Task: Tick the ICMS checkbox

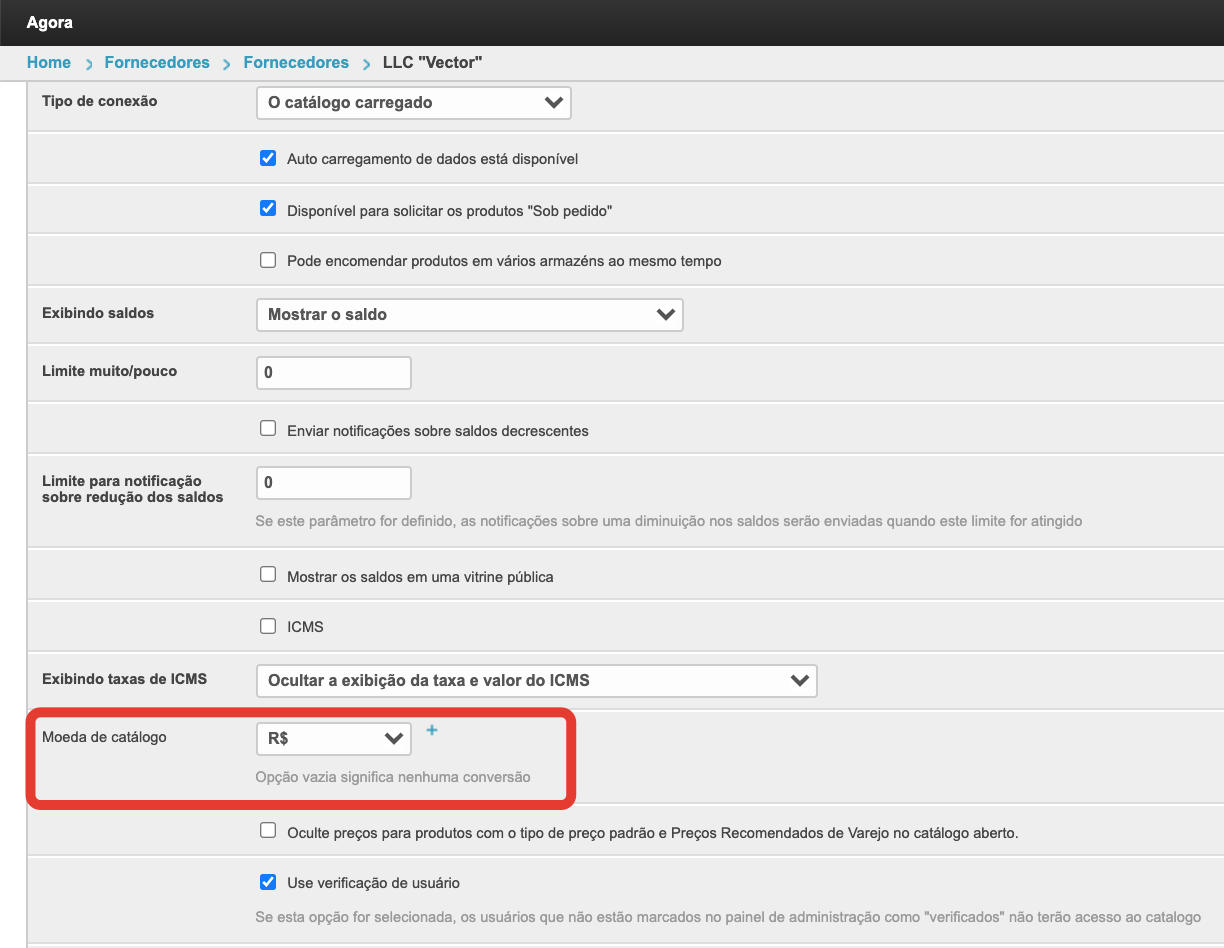Action: (x=268, y=626)
